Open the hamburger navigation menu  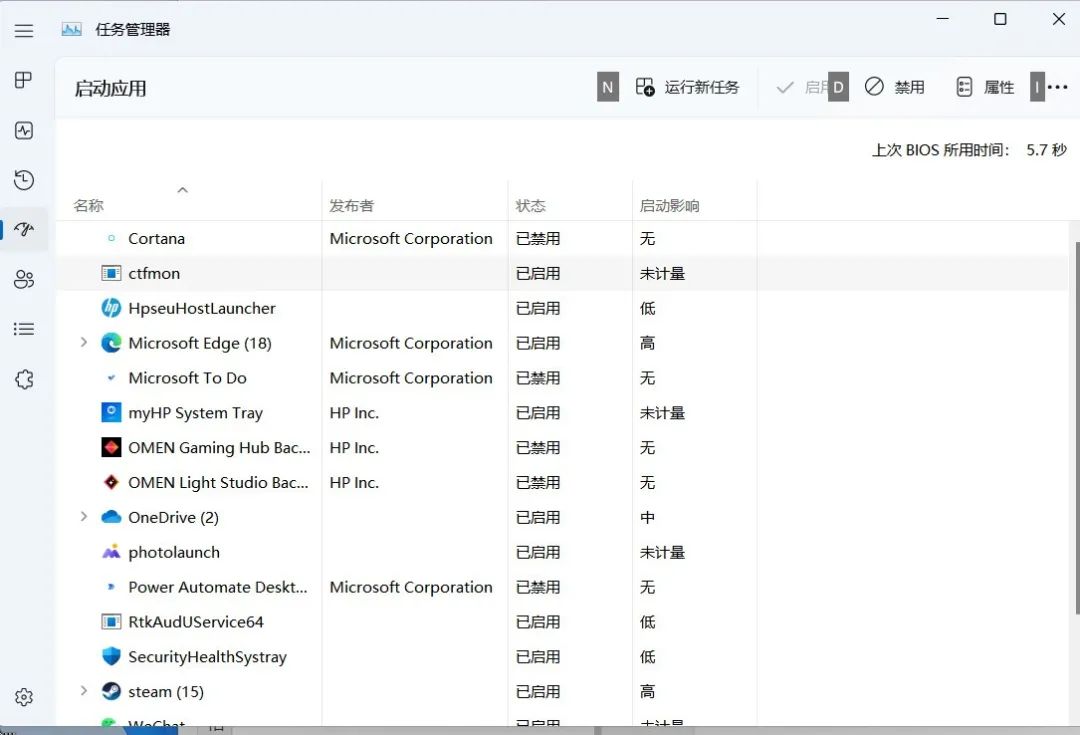tap(24, 30)
